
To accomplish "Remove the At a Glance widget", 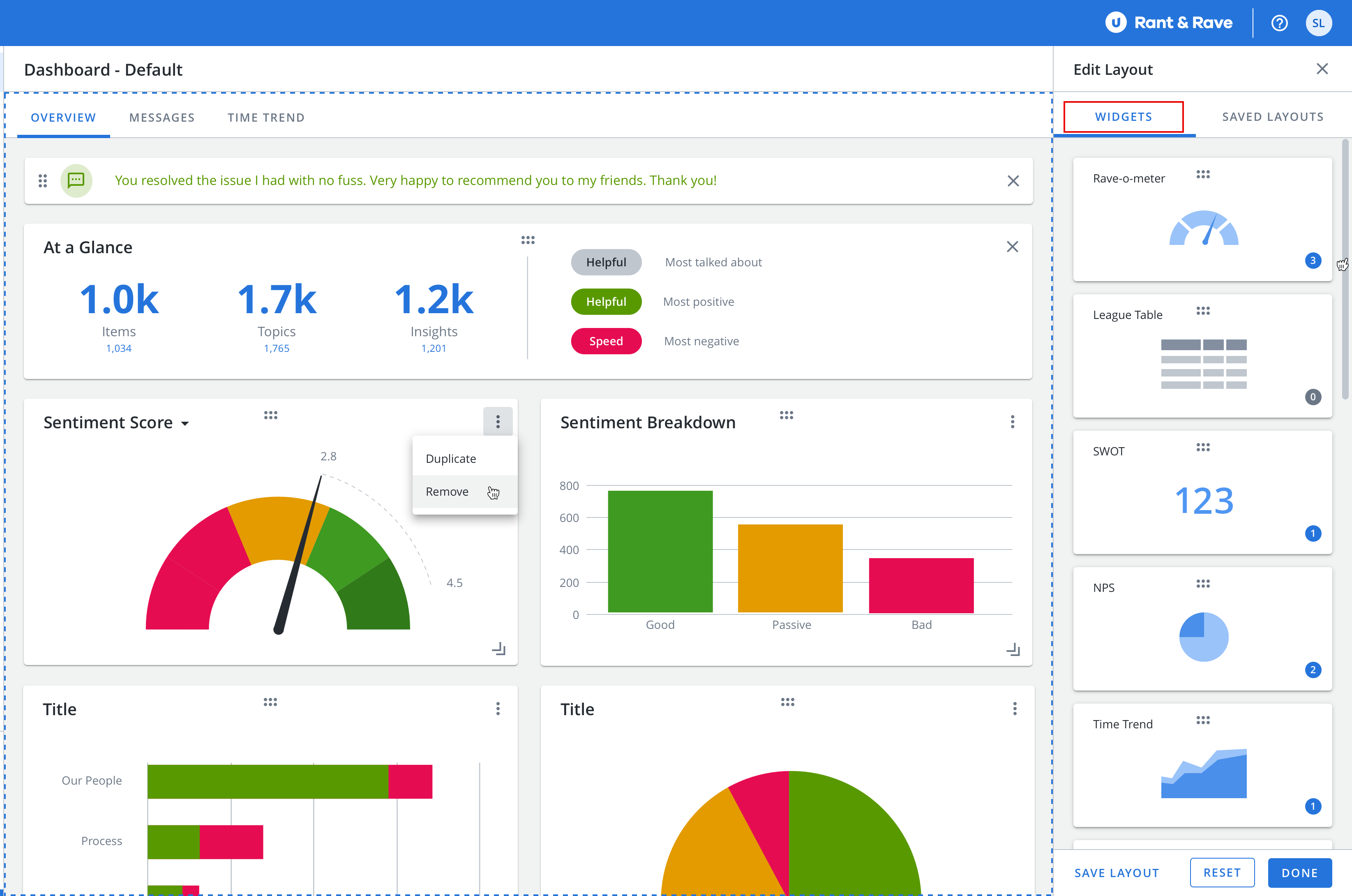I will pos(1012,247).
